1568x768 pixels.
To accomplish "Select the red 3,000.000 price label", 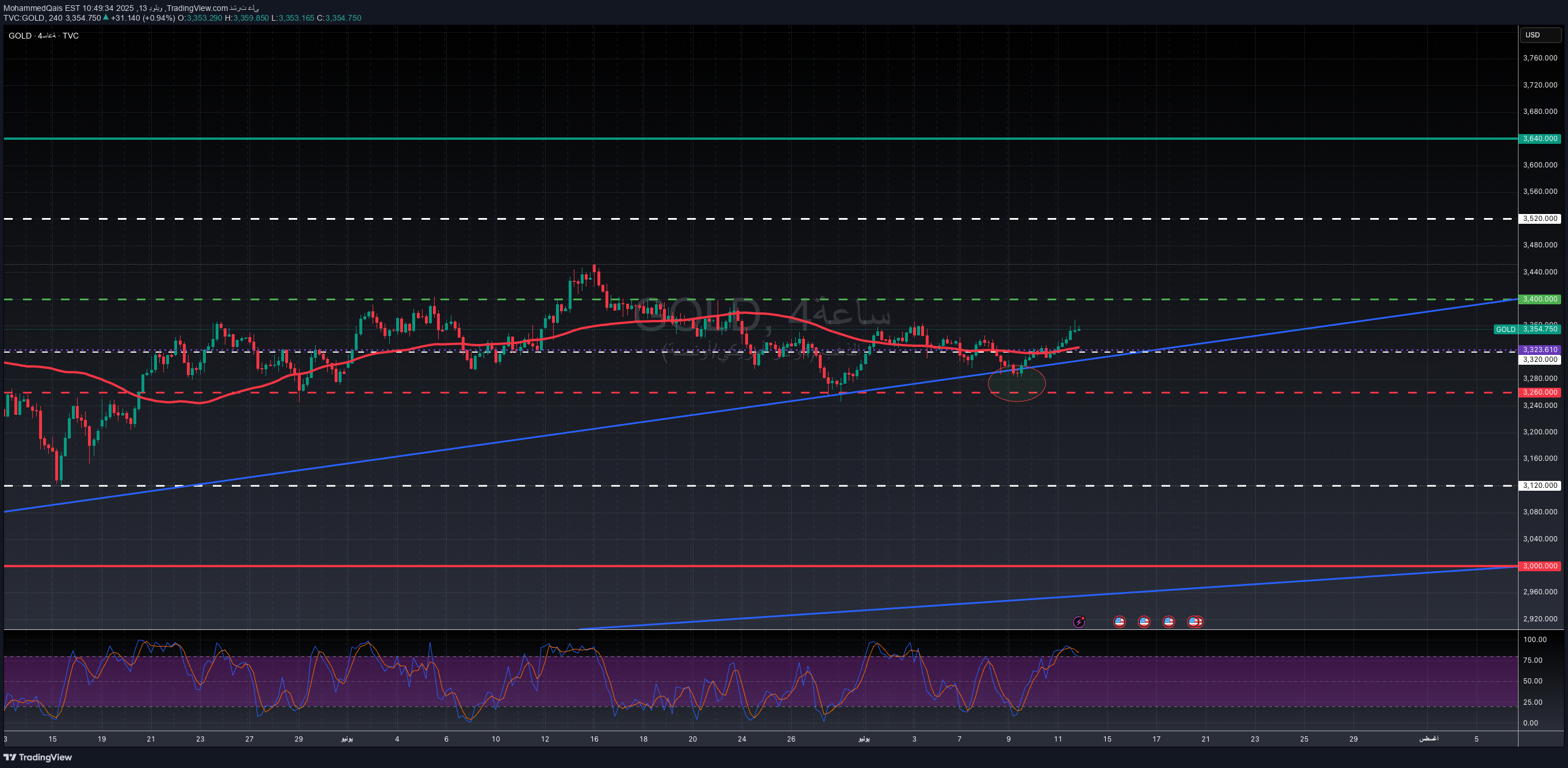I will click(x=1539, y=566).
